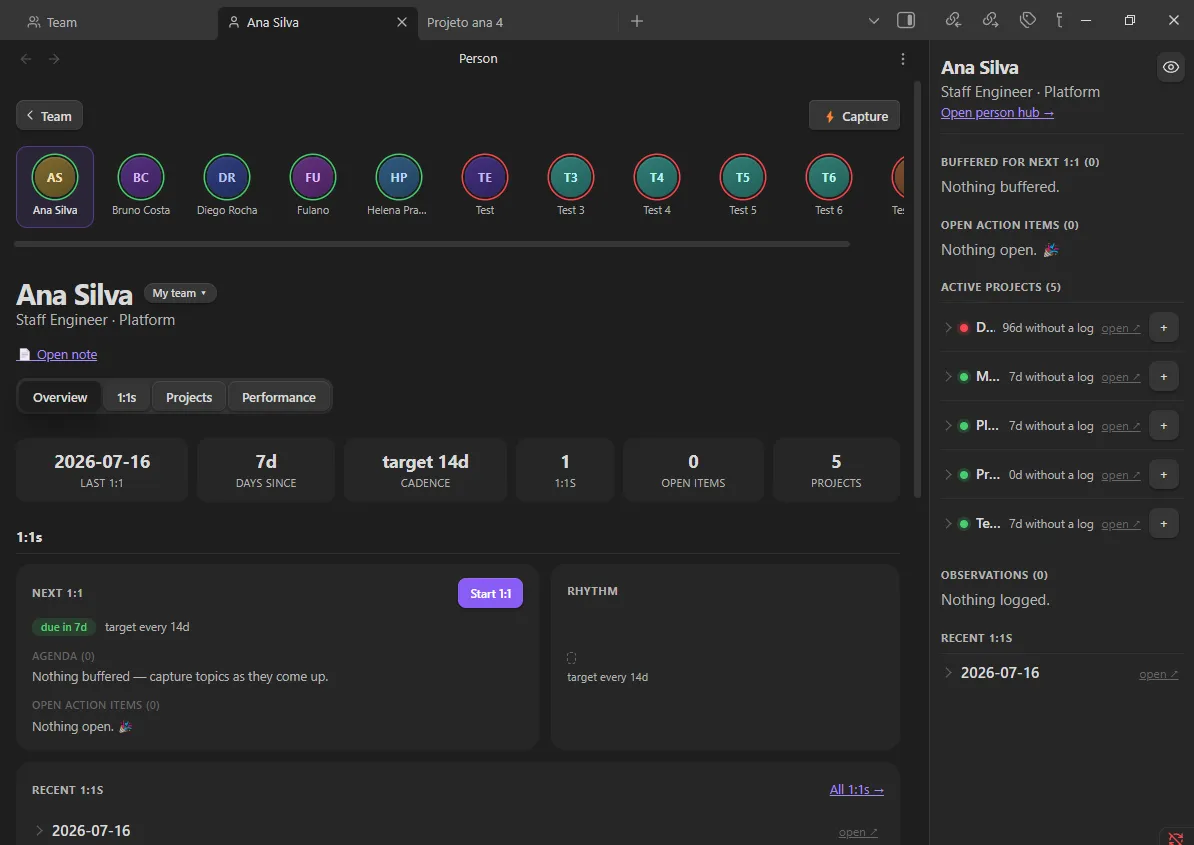The image size is (1194, 845).
Task: Add log to Pr... project with plus button
Action: click(1164, 474)
